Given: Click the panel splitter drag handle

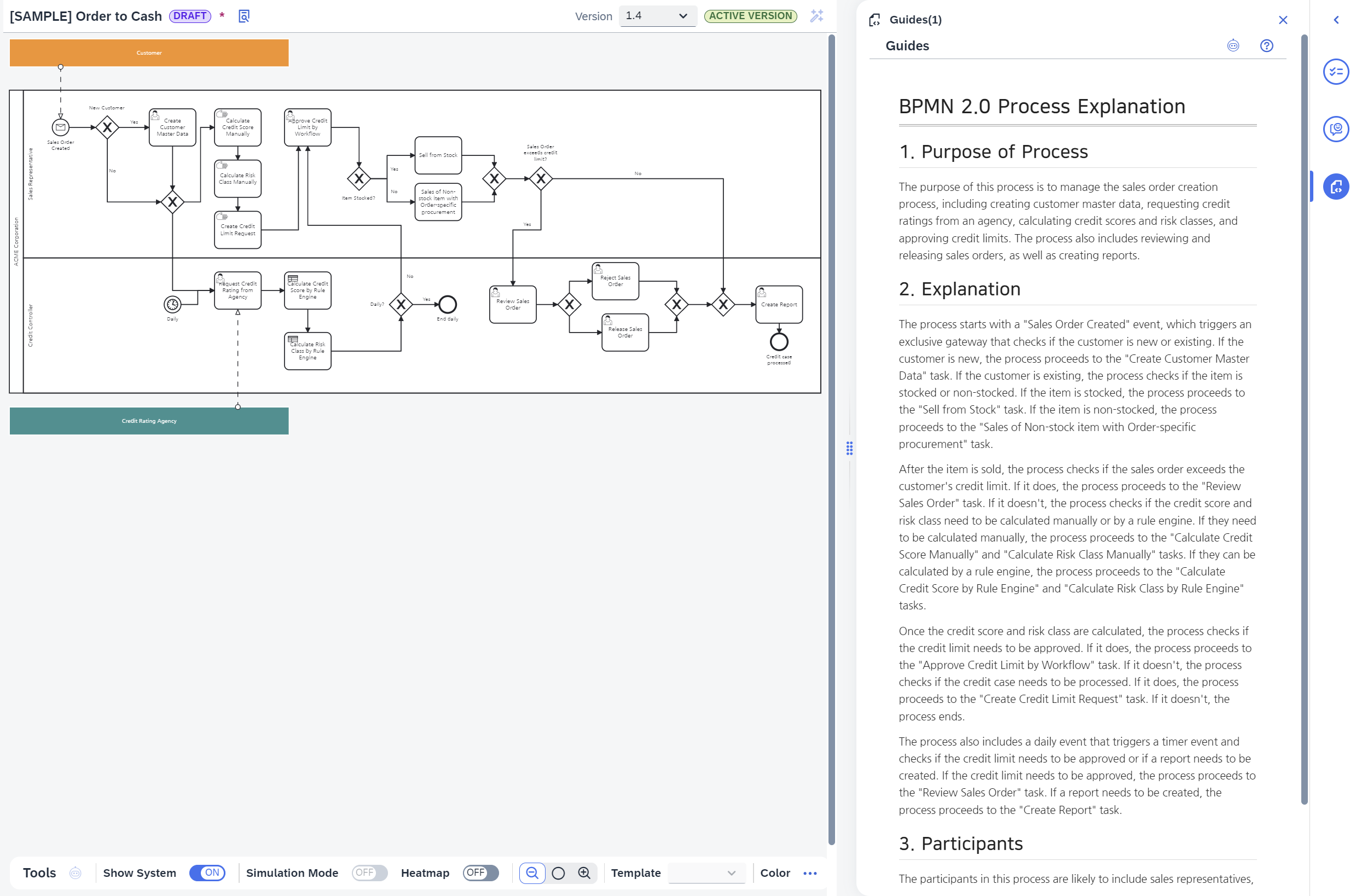Looking at the screenshot, I should tap(849, 448).
